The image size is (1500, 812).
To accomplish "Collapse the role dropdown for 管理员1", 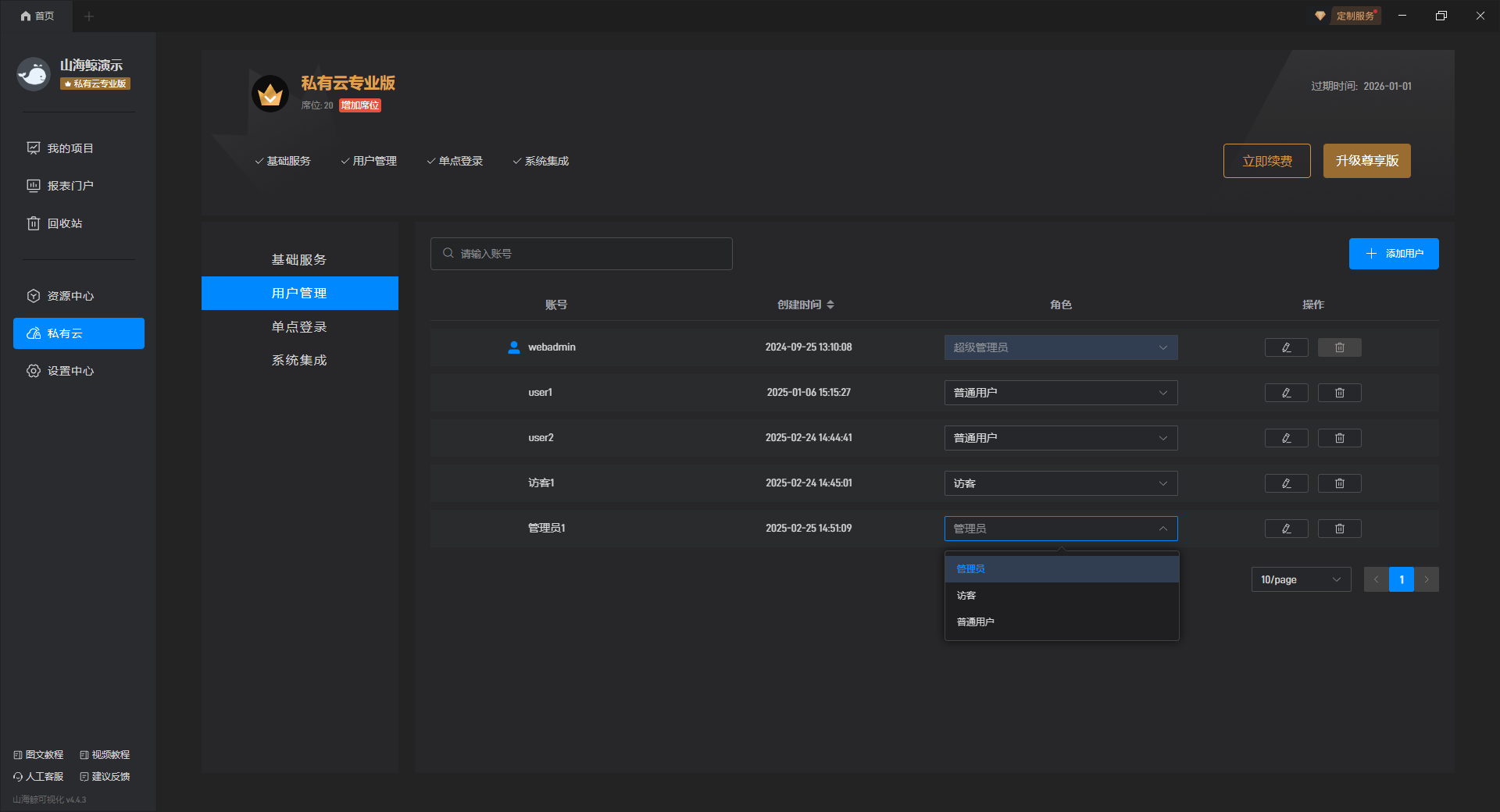I will click(x=1061, y=529).
